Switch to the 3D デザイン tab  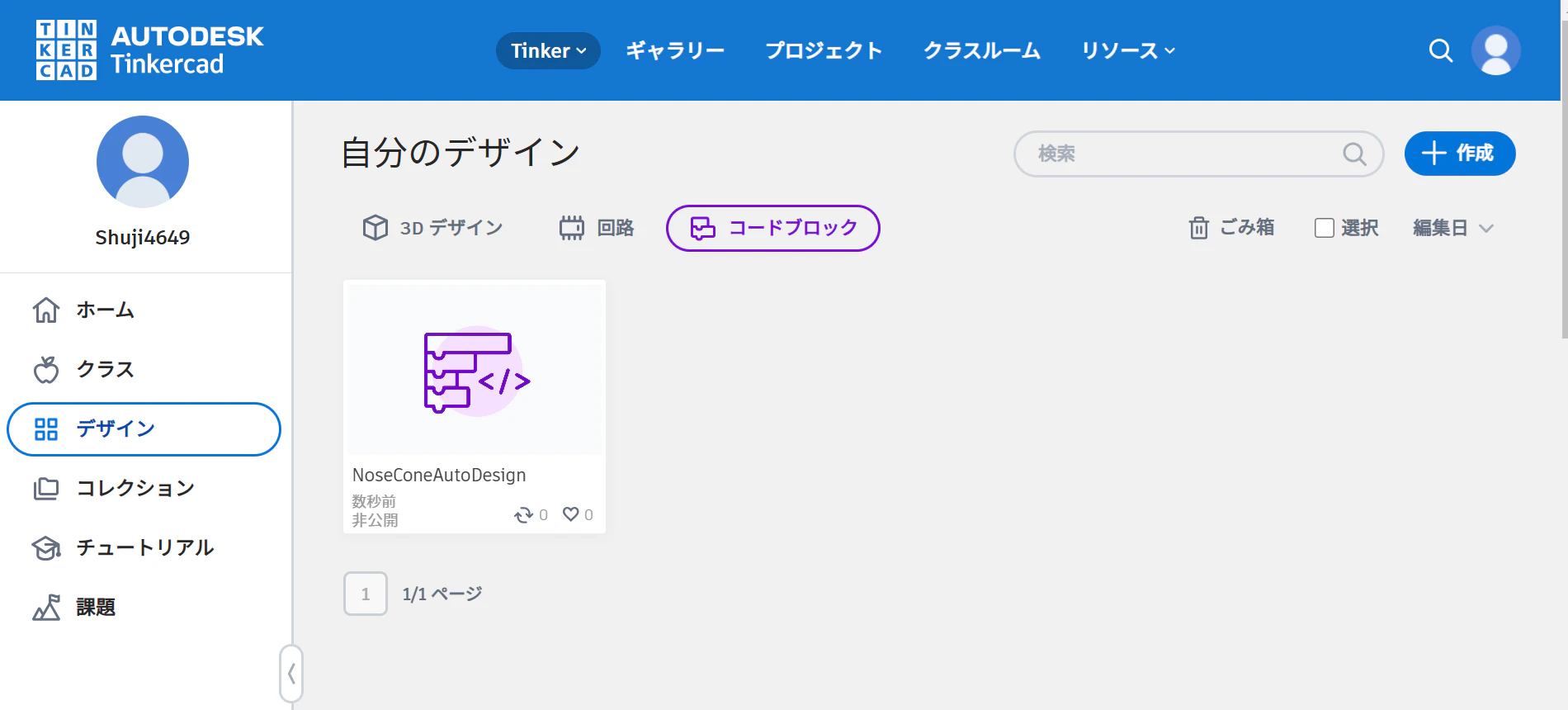pos(432,228)
